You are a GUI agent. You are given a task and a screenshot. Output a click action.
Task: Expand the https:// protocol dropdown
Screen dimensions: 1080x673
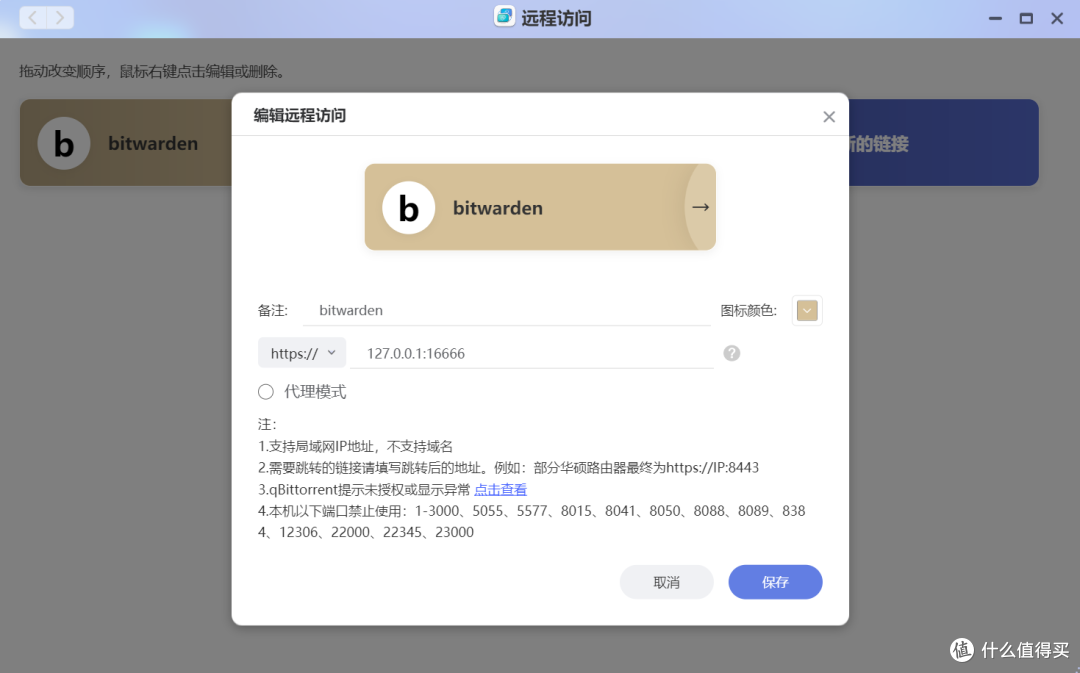(x=302, y=353)
